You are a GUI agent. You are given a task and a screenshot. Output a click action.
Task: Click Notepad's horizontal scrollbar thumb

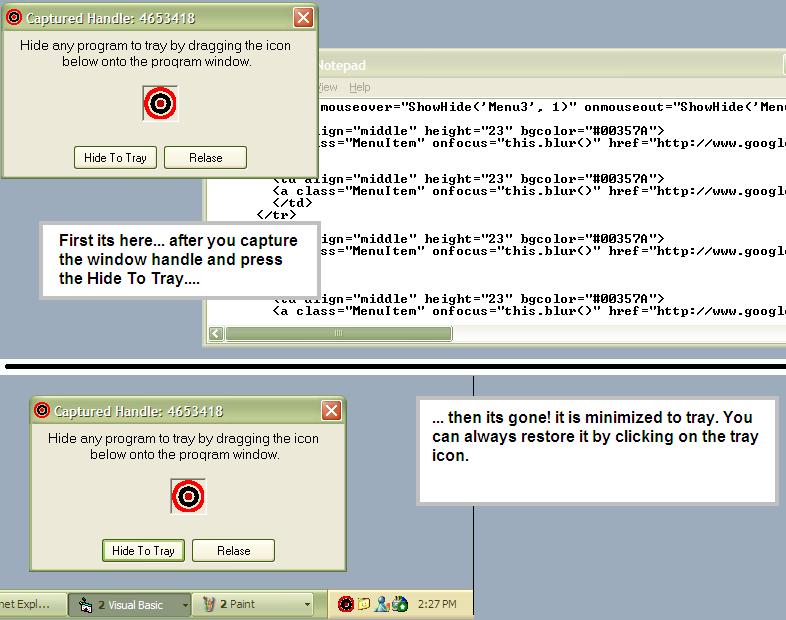point(337,333)
